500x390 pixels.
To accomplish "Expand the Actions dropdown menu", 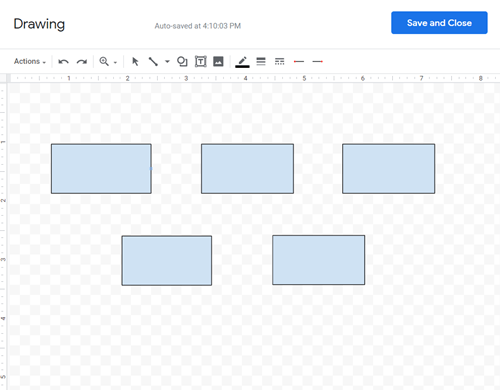I will pos(30,62).
